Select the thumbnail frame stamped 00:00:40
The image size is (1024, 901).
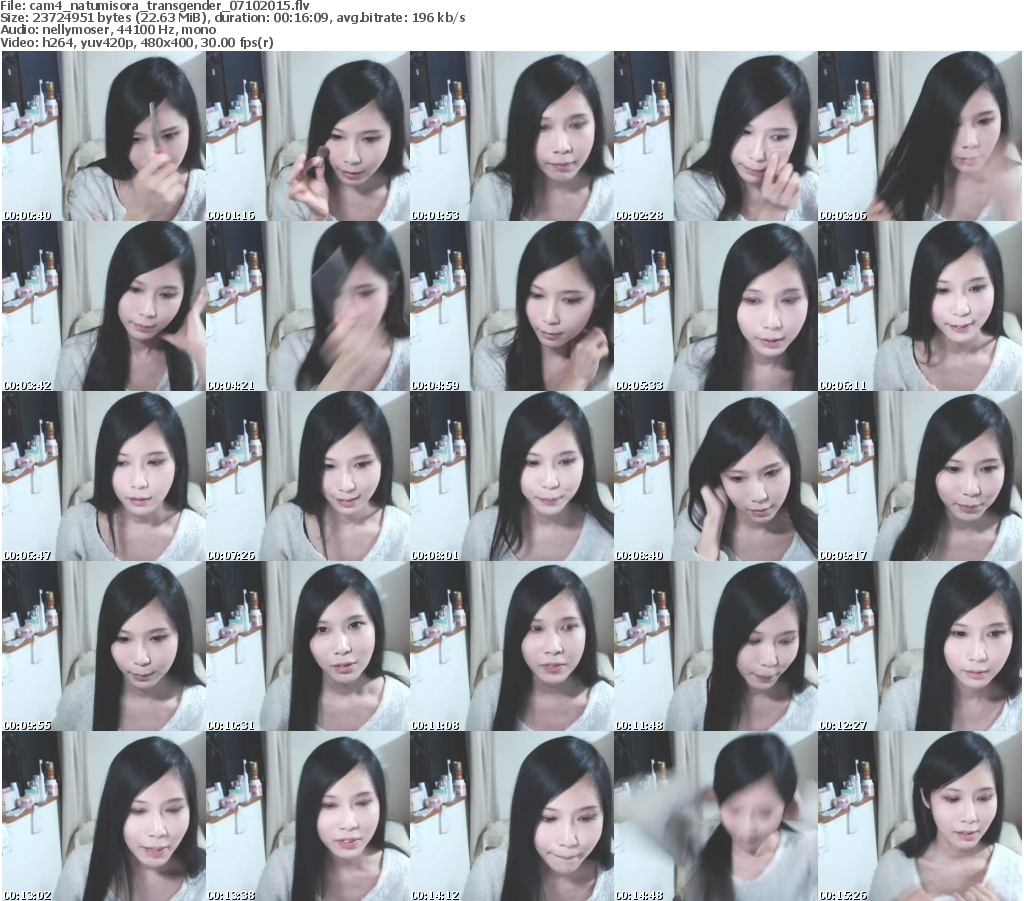[104, 136]
